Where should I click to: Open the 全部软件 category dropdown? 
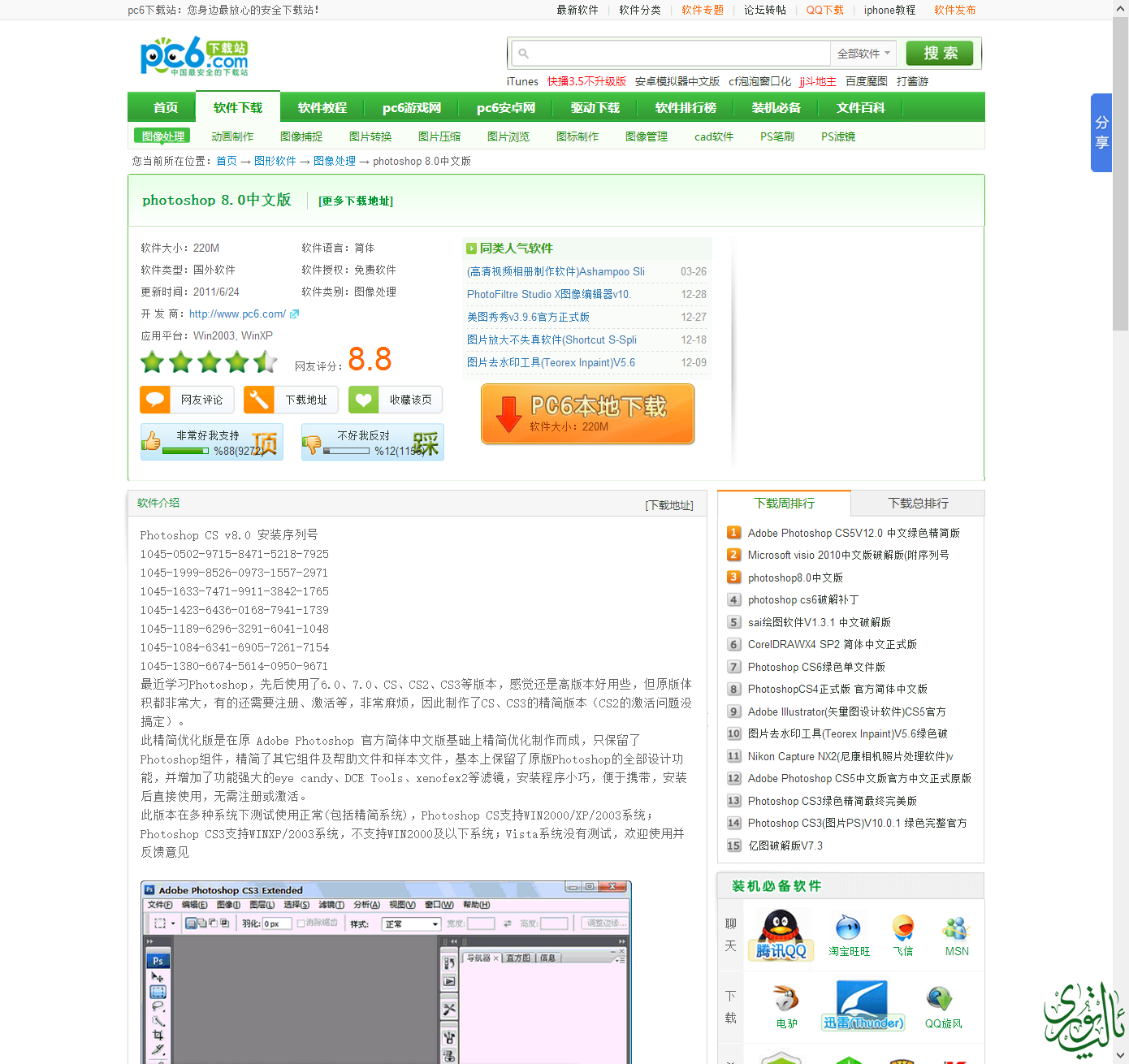coord(863,54)
